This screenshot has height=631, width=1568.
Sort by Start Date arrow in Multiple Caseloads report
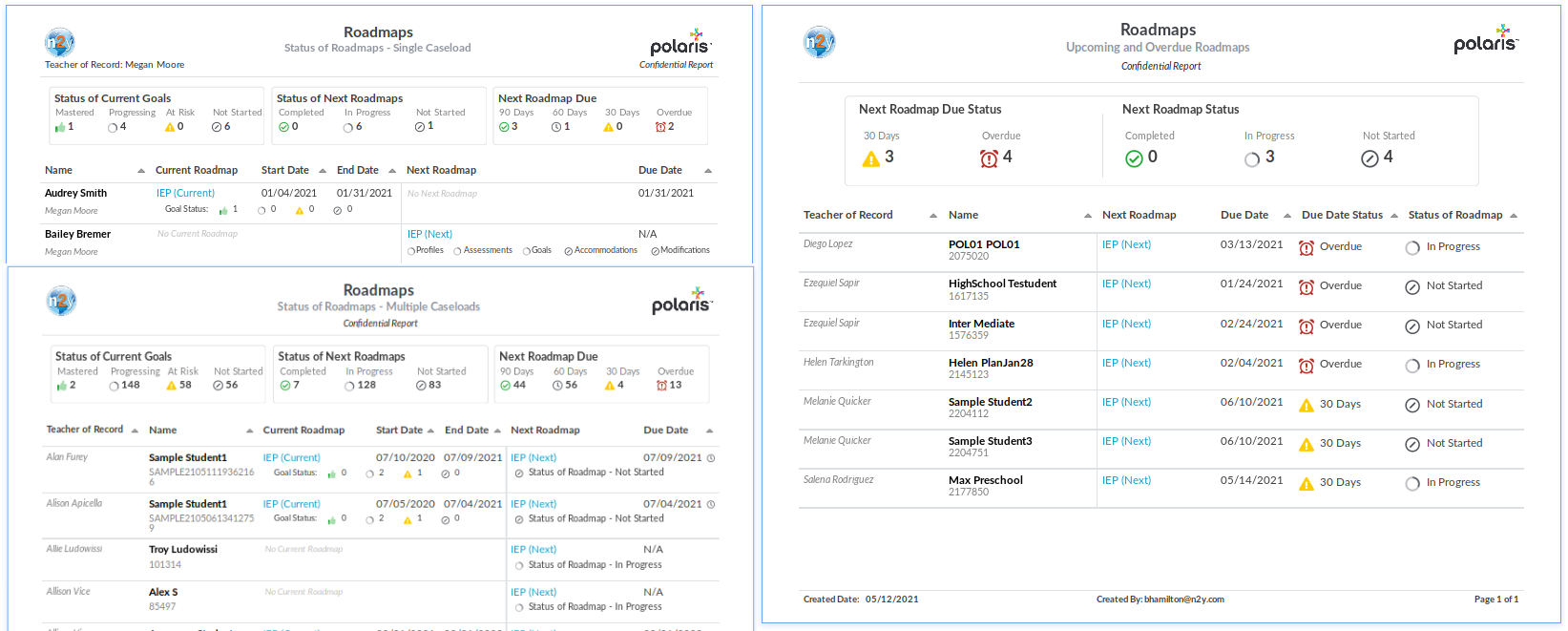431,431
